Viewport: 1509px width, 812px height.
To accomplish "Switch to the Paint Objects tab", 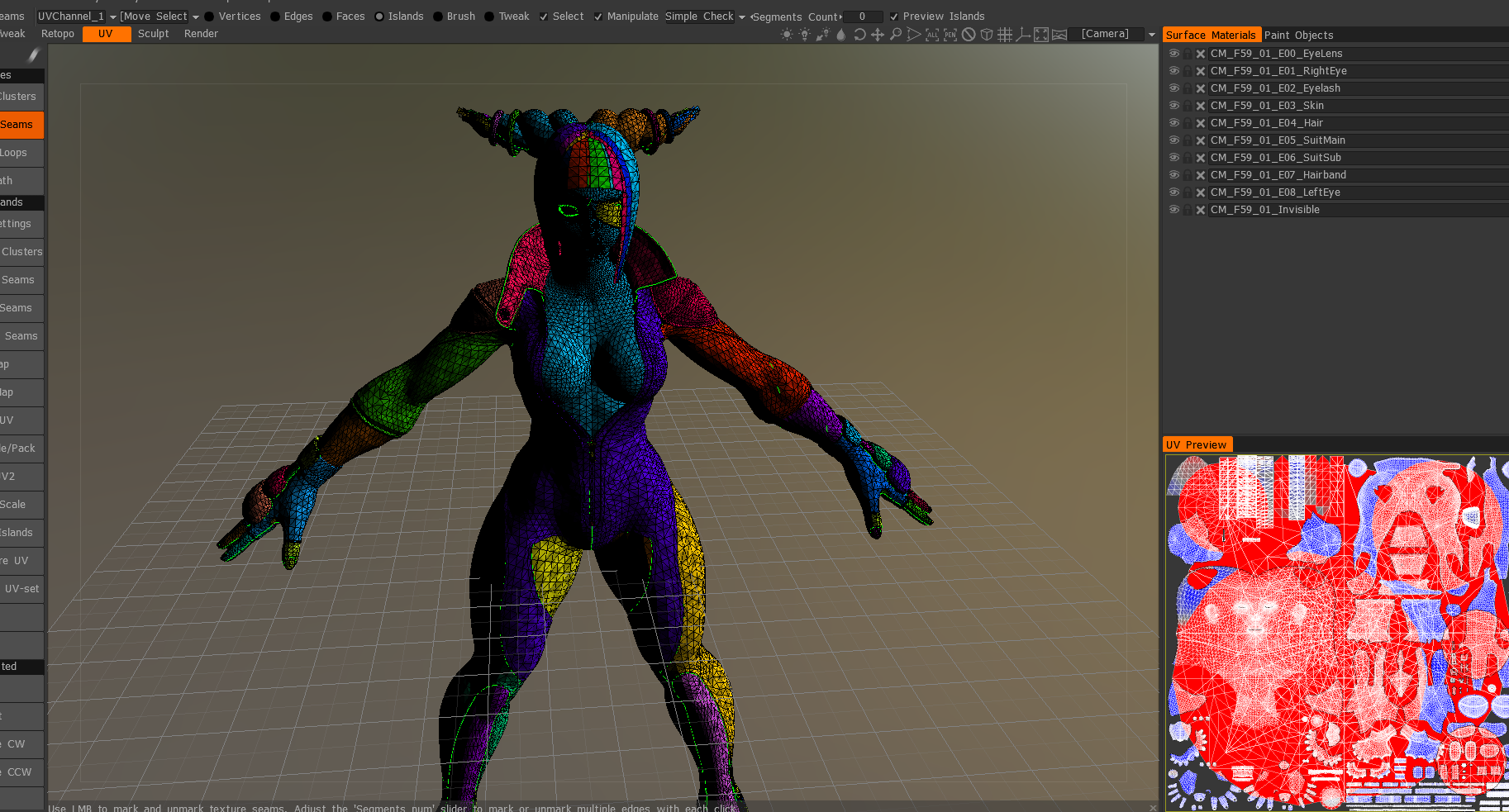I will 1298,35.
